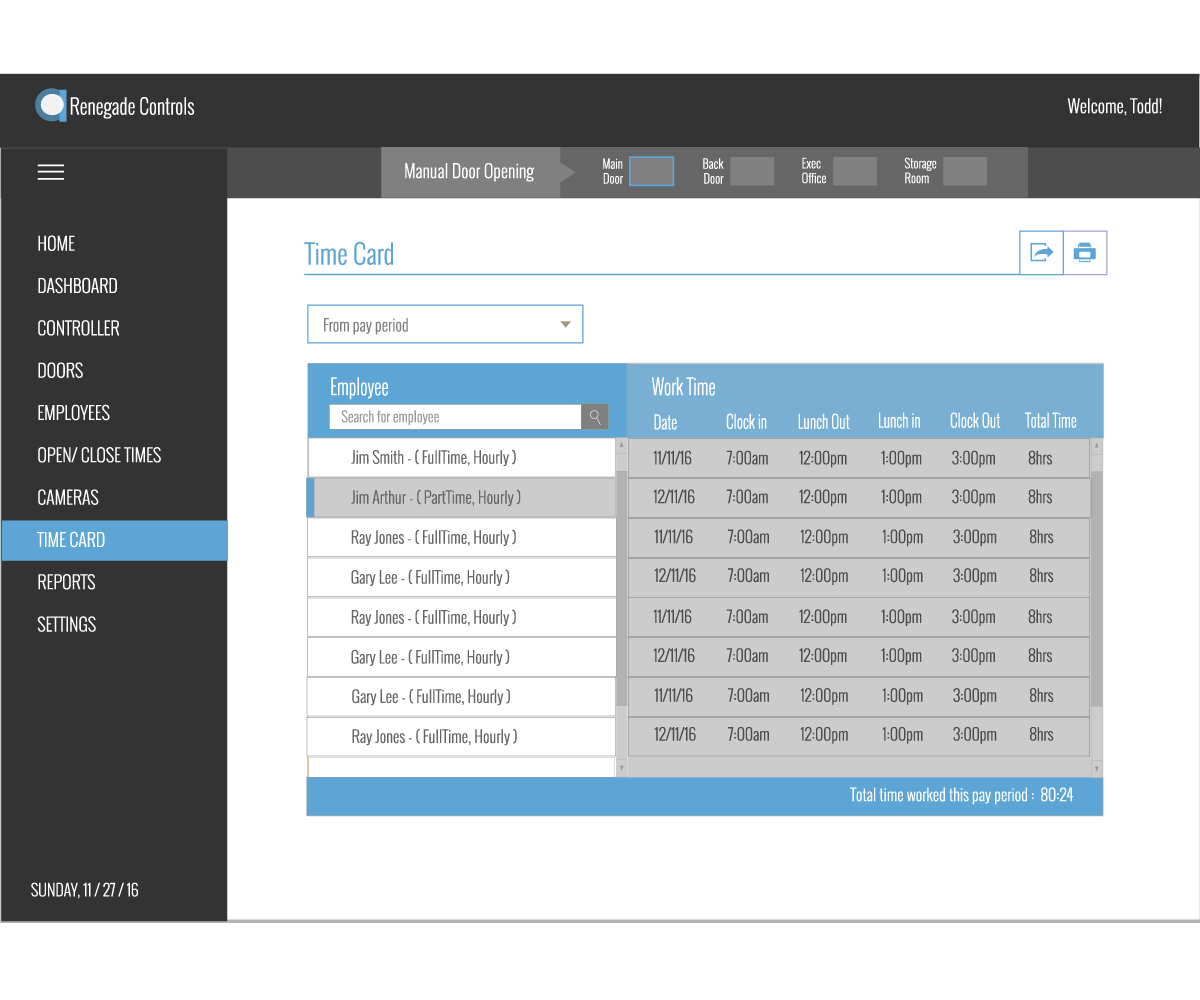The width and height of the screenshot is (1200, 1000).
Task: Click the employee search magnifier icon
Action: pyautogui.click(x=595, y=417)
